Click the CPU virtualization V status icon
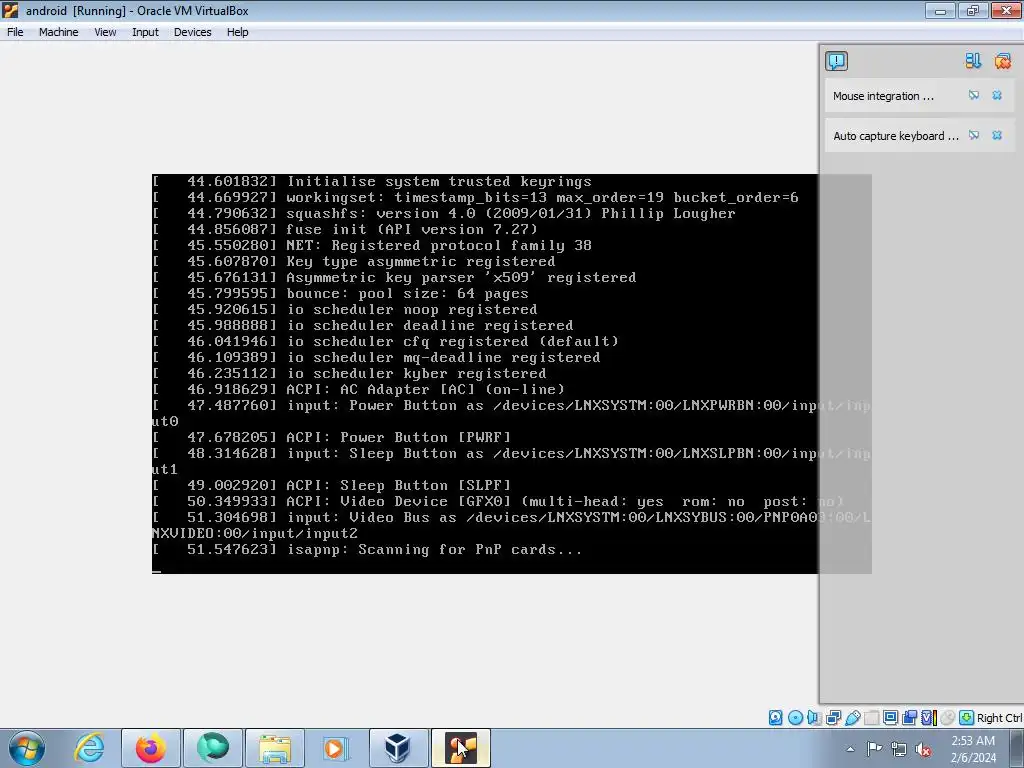Screen dimensions: 1024x768 (x=929, y=718)
